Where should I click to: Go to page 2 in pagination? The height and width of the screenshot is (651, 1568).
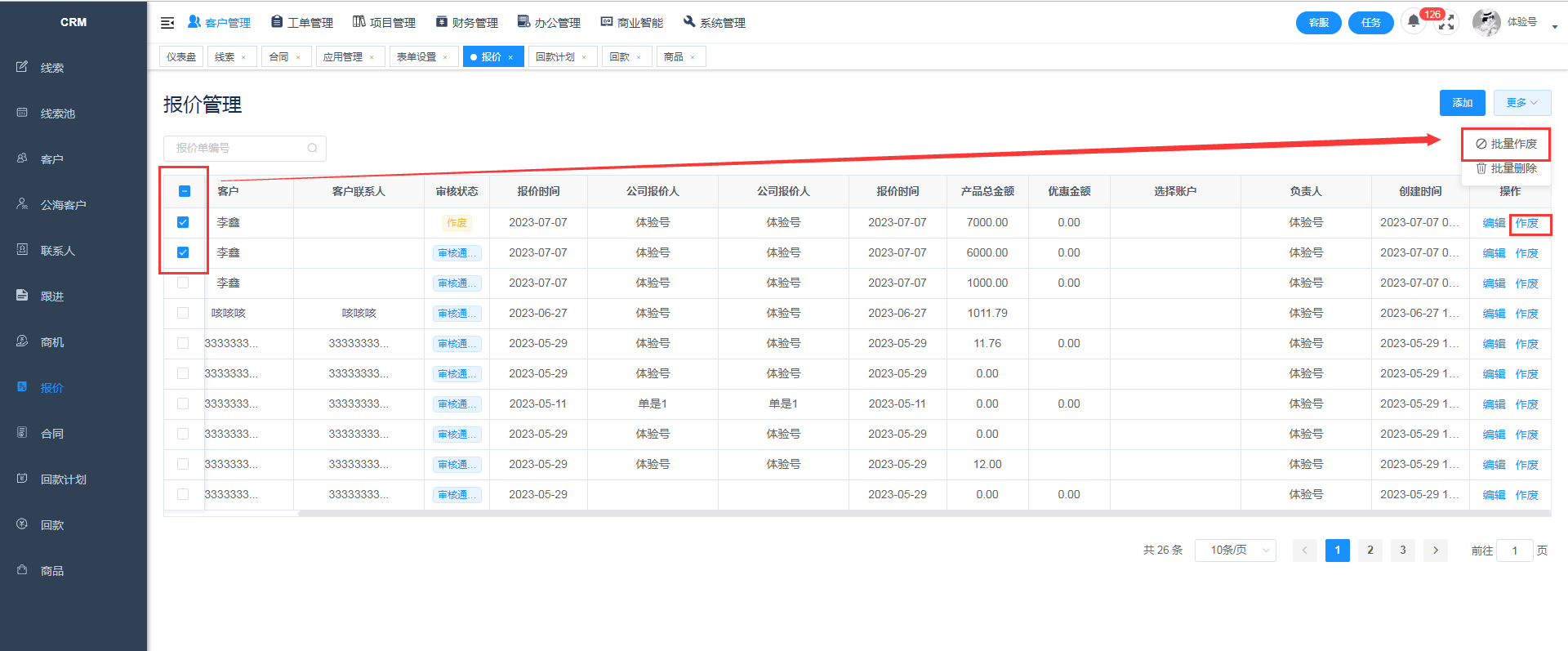[1370, 550]
